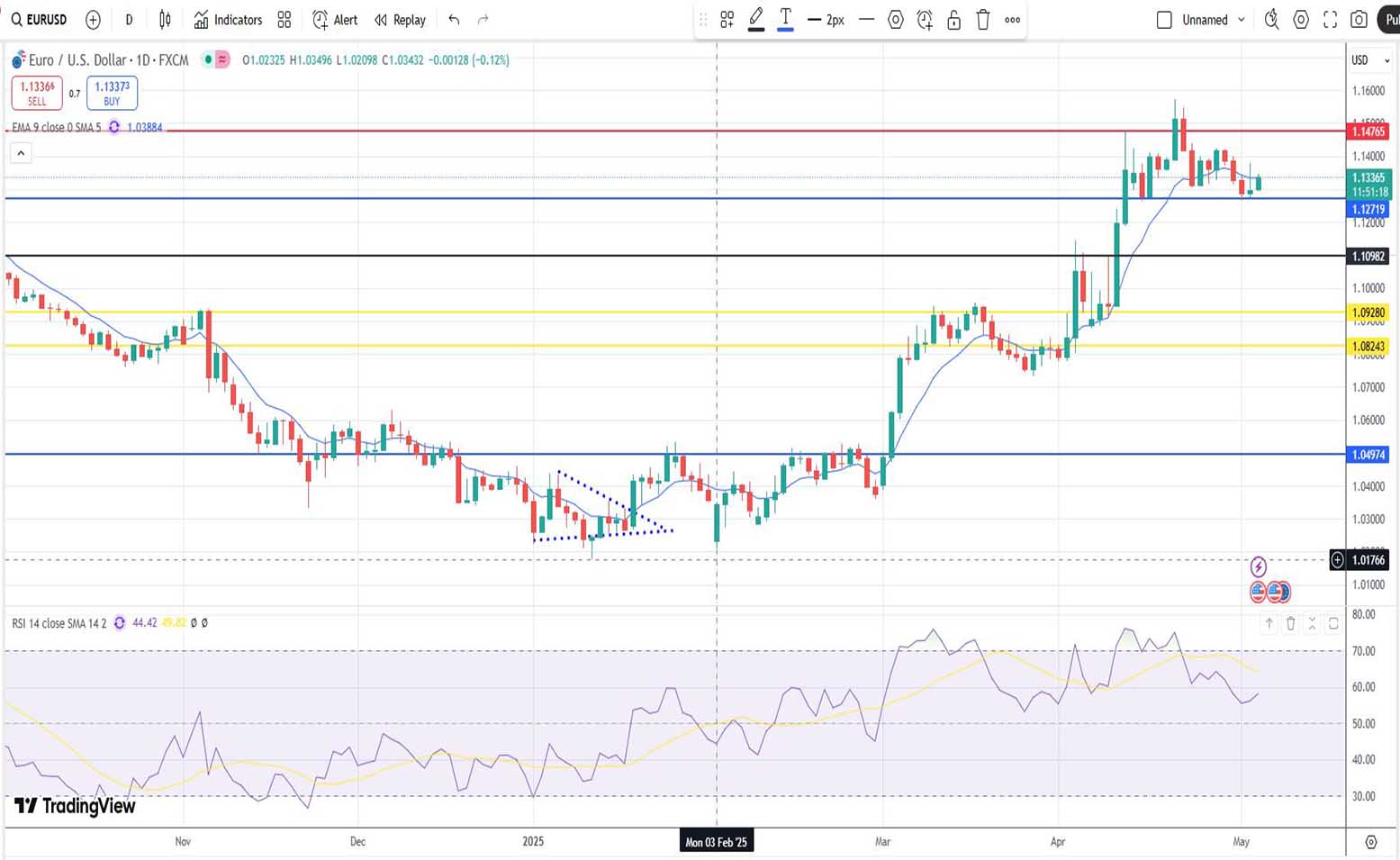1400x860 pixels.
Task: Click the add symbol compare plus icon
Action: [x=93, y=20]
